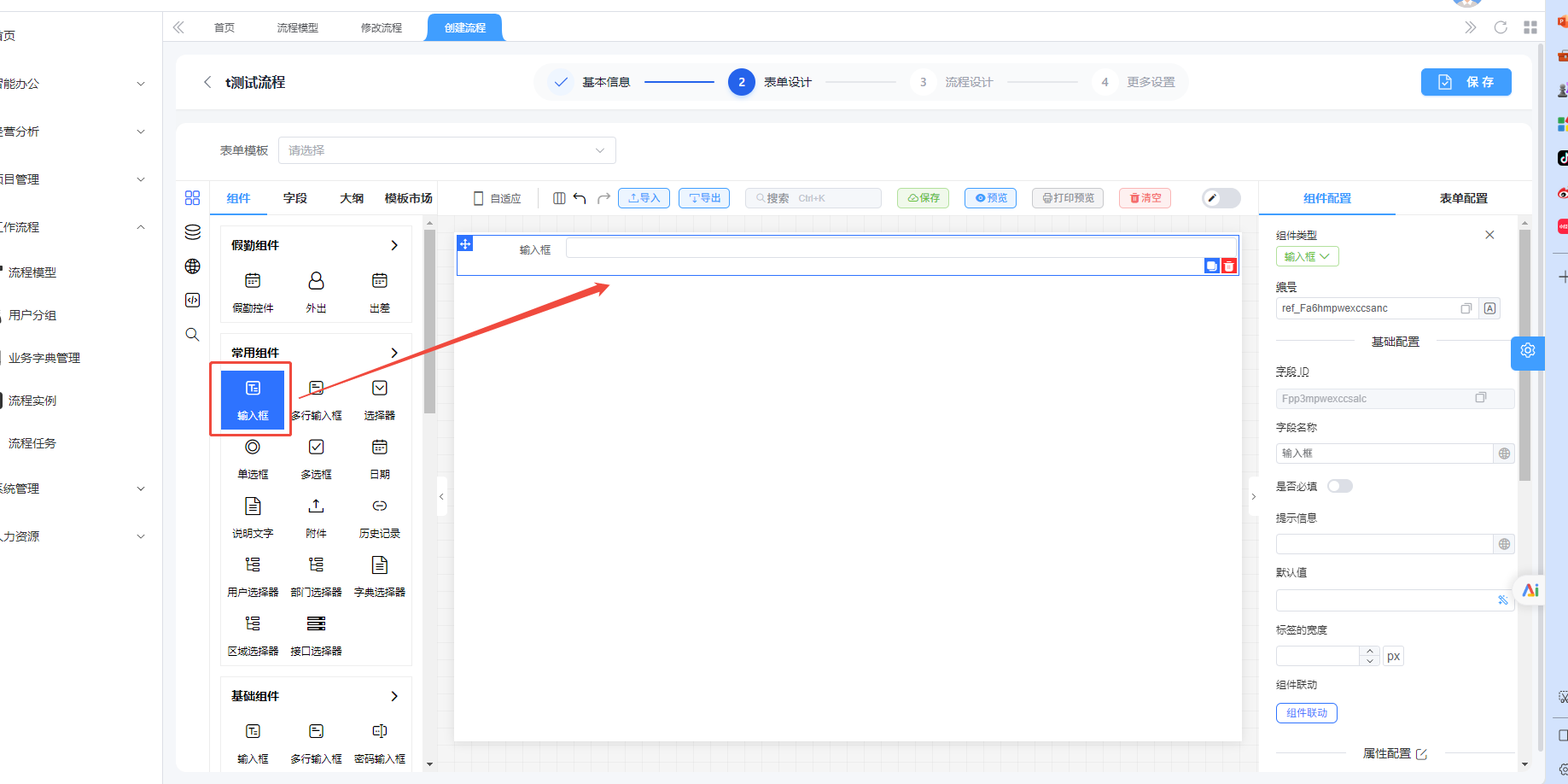Collapse the 常用组件 section
This screenshot has height=784, width=1568.
pos(394,353)
